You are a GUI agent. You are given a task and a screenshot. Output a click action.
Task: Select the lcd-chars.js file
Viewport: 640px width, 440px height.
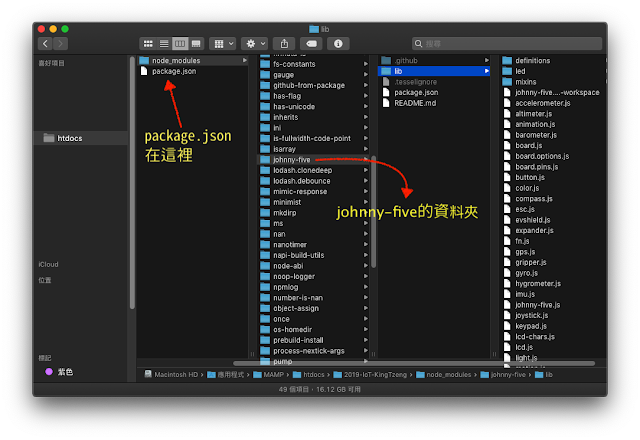[553, 336]
